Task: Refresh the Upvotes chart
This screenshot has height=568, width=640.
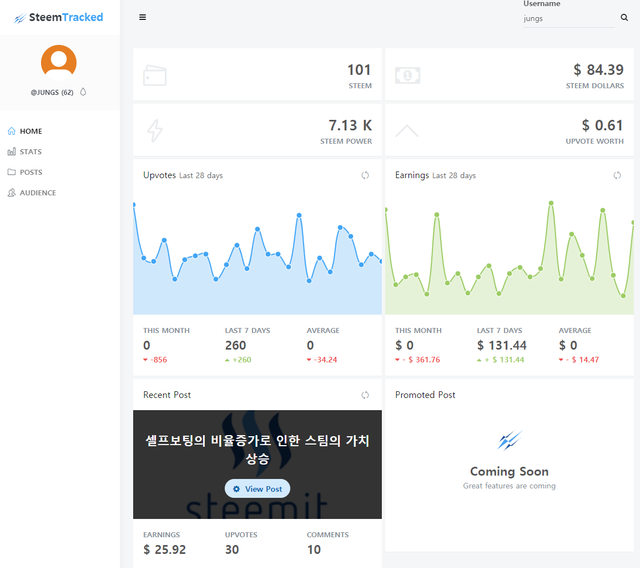Action: (365, 175)
